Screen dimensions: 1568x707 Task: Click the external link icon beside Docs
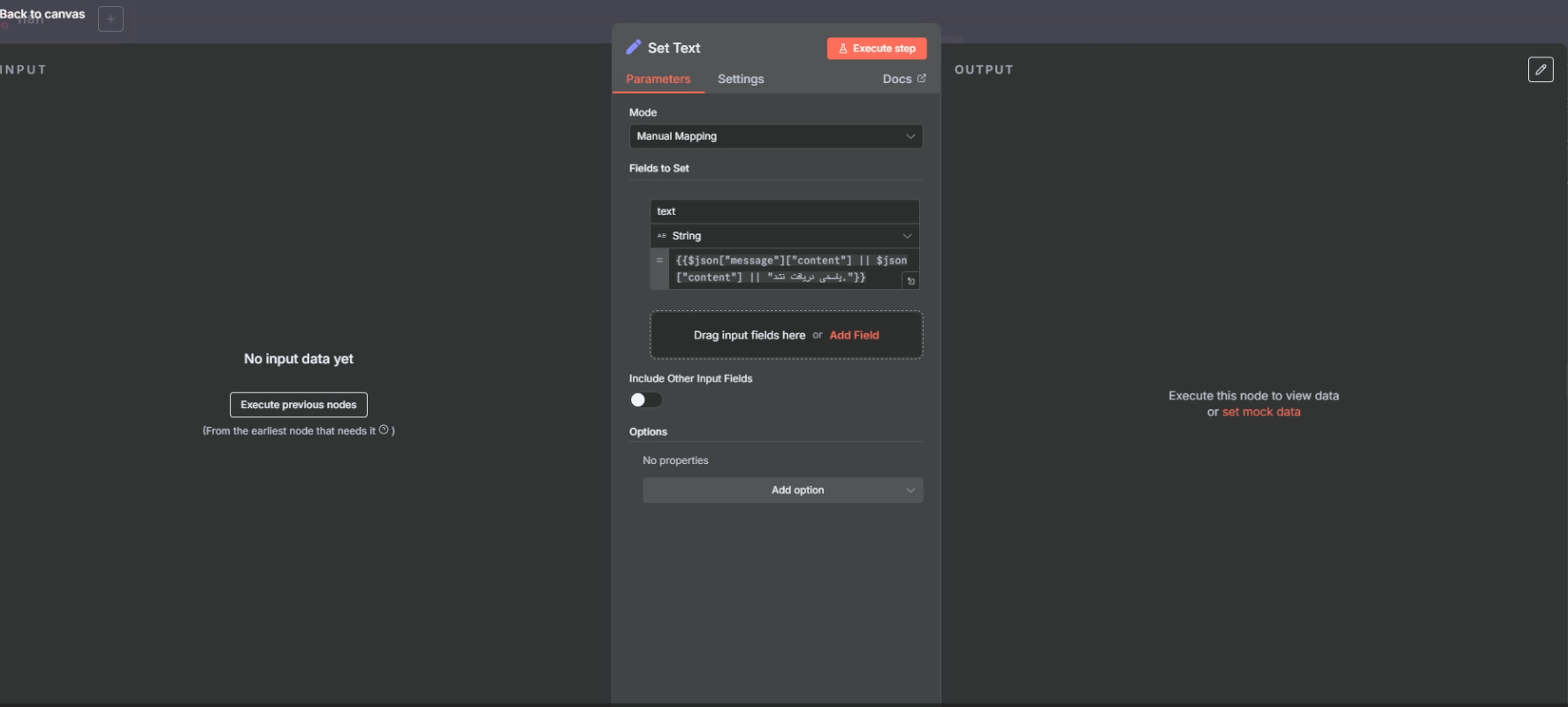(922, 79)
